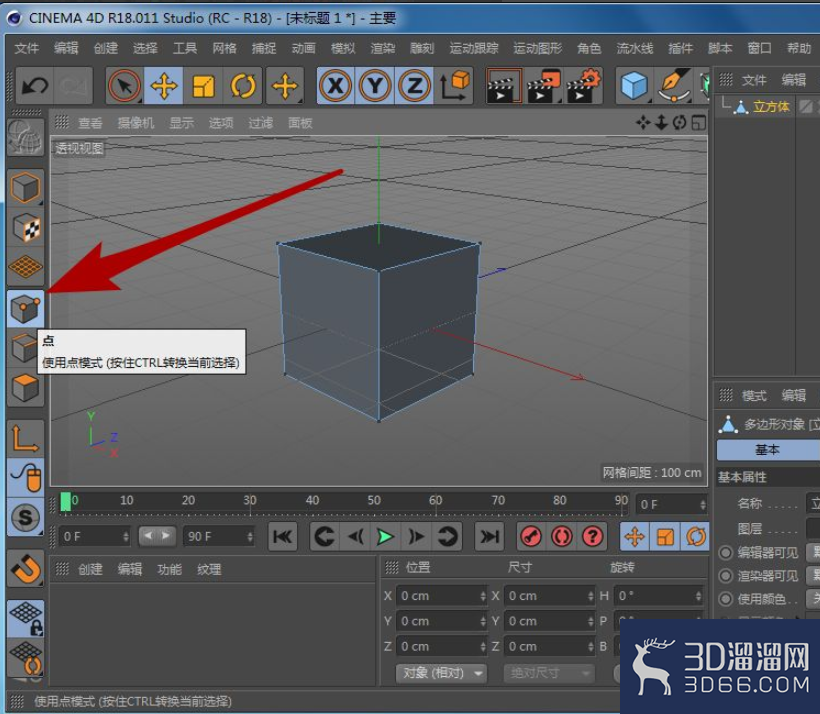Image resolution: width=820 pixels, height=714 pixels.
Task: Render to Picture Viewer icon
Action: pos(544,85)
